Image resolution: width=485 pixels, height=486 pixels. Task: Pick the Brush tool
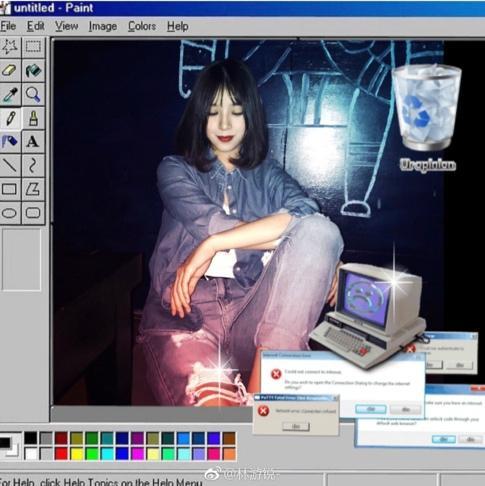[33, 118]
